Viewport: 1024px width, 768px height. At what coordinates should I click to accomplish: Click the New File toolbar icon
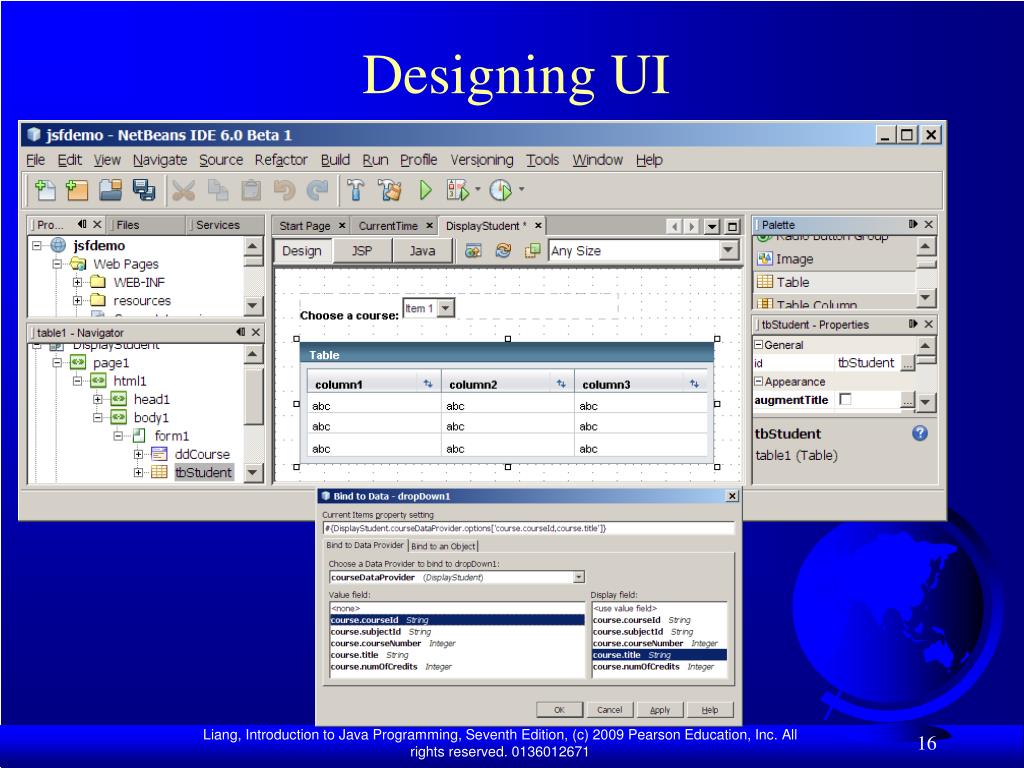pyautogui.click(x=44, y=190)
